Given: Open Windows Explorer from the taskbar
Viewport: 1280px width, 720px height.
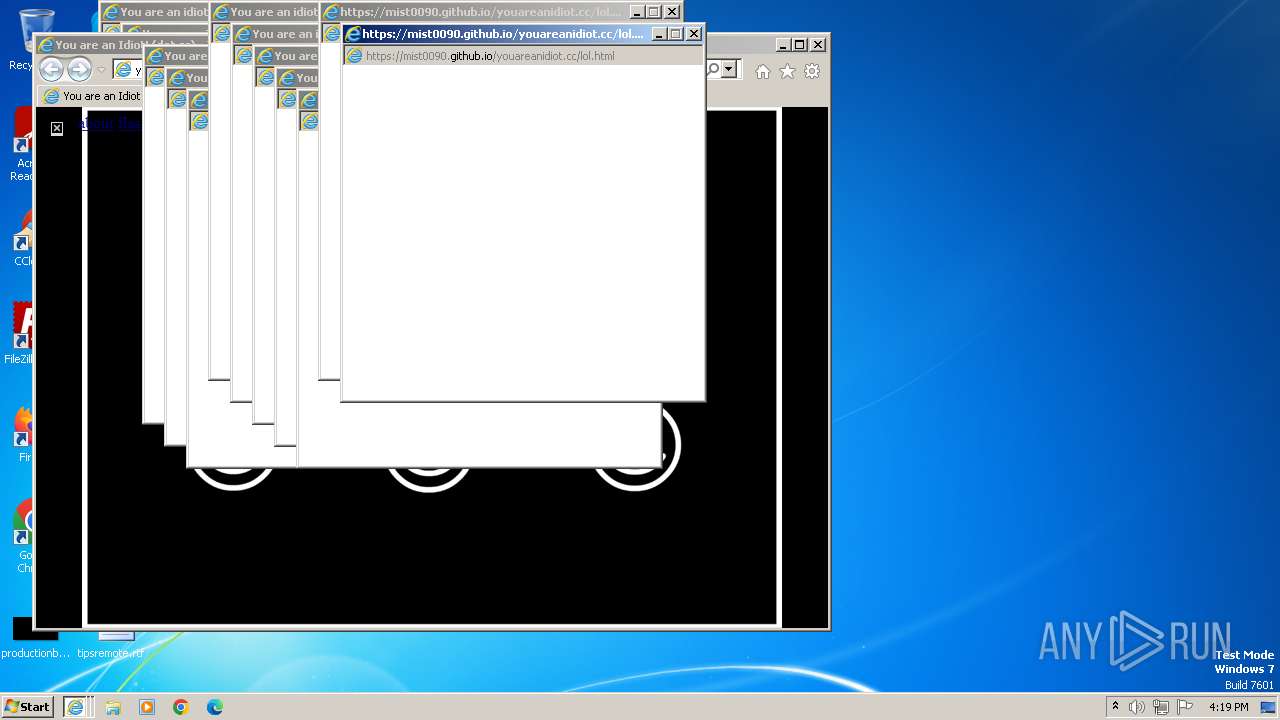Looking at the screenshot, I should tap(113, 707).
